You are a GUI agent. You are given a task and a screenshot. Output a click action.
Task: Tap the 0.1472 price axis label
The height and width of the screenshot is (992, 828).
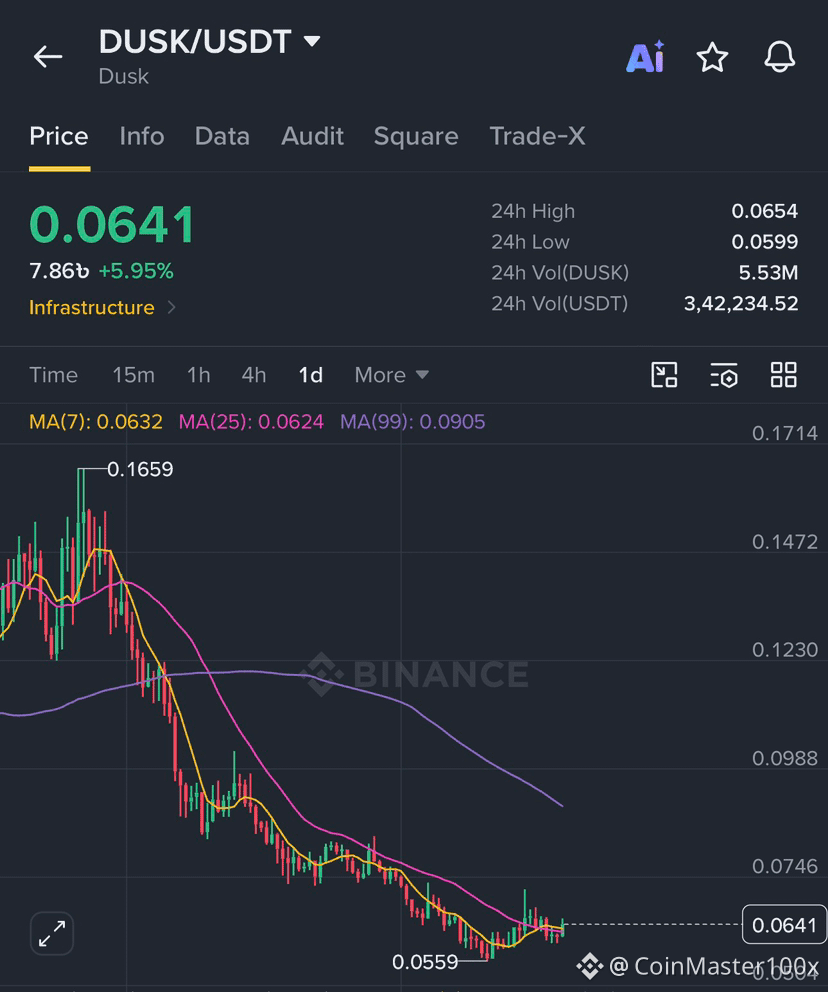(784, 542)
